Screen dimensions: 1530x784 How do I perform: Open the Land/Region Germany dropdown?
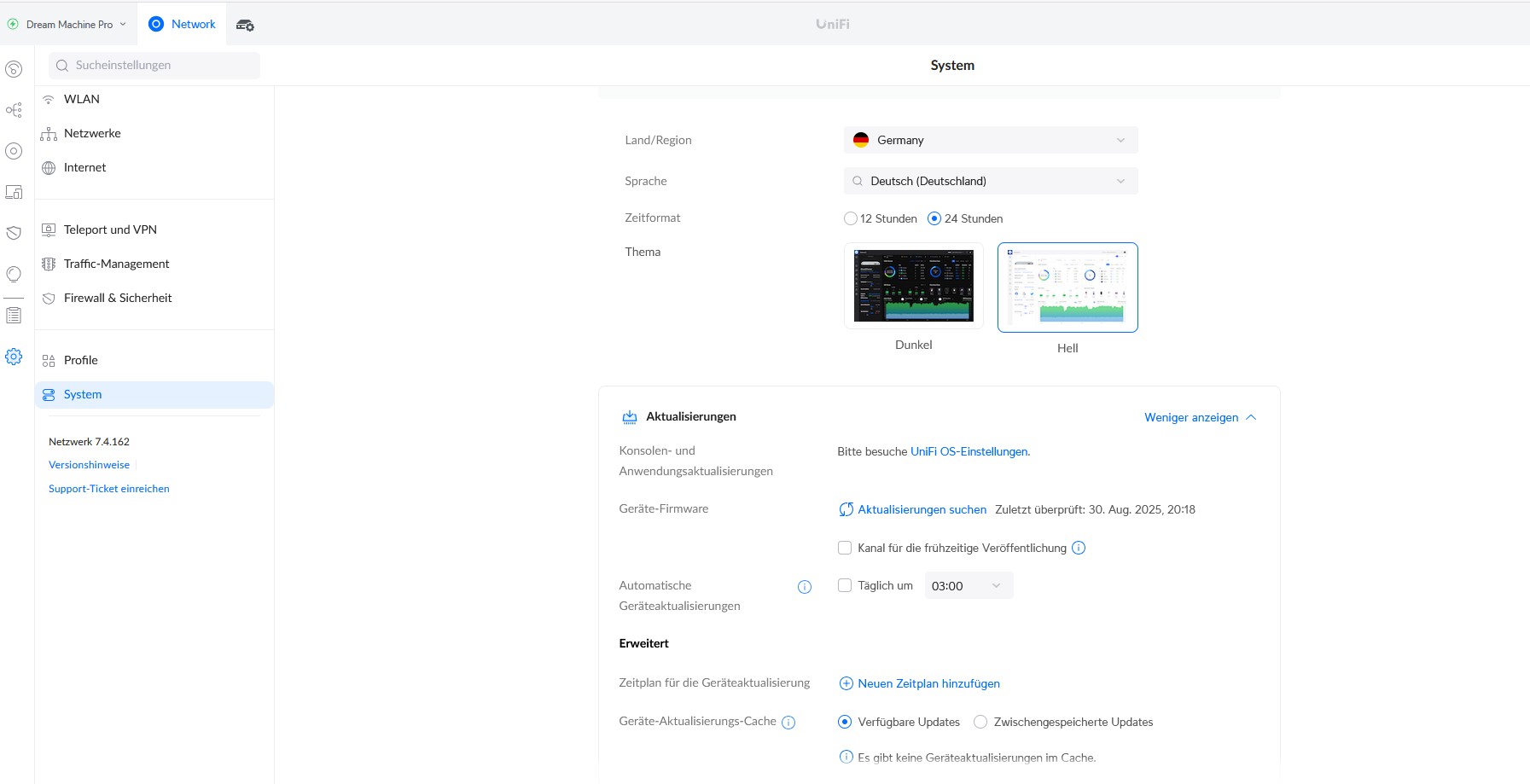[x=991, y=140]
